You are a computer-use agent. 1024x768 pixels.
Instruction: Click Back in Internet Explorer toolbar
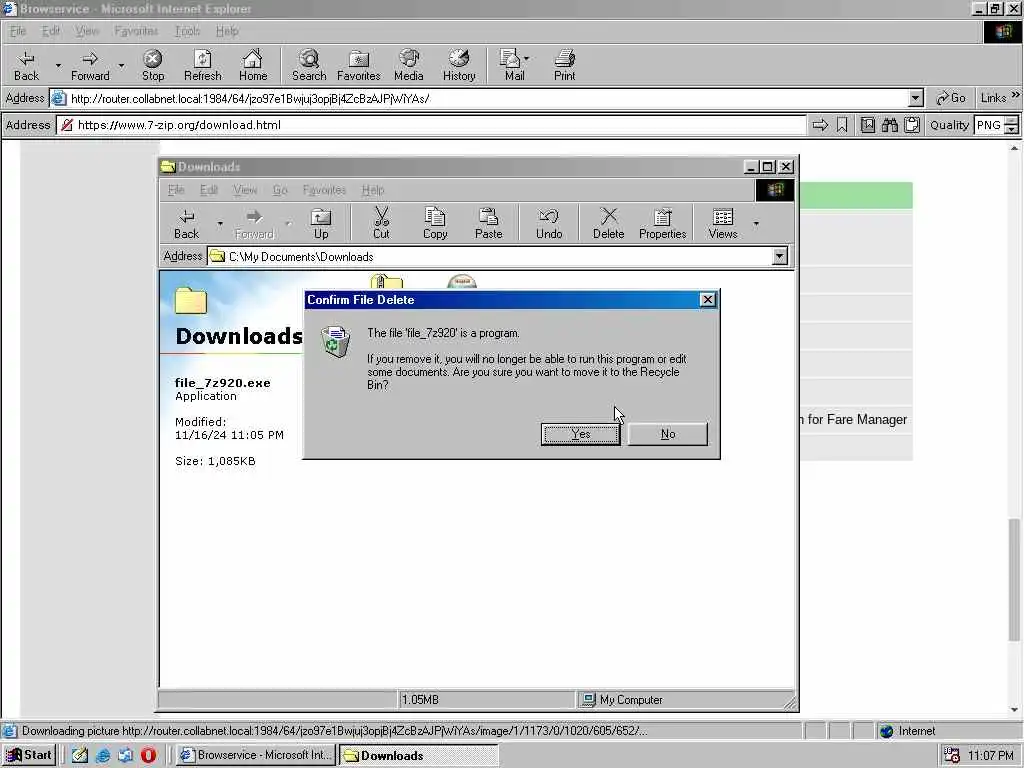[x=27, y=65]
